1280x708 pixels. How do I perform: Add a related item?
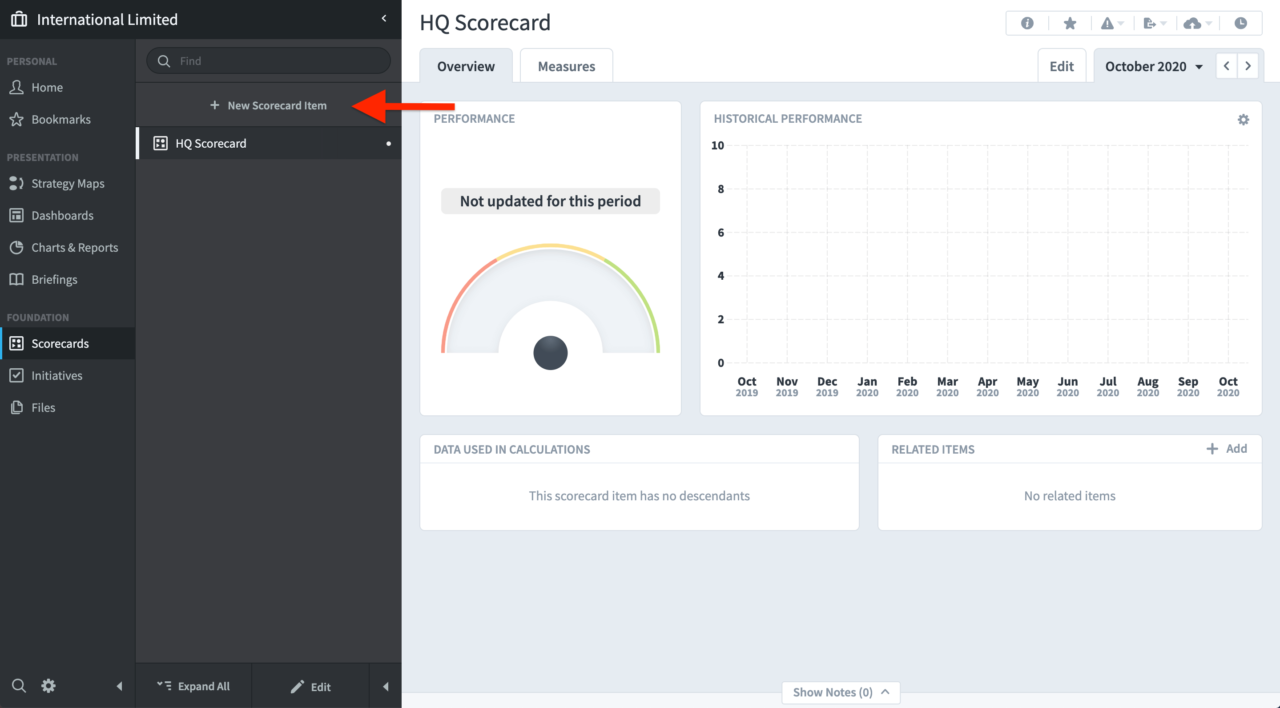click(1227, 448)
